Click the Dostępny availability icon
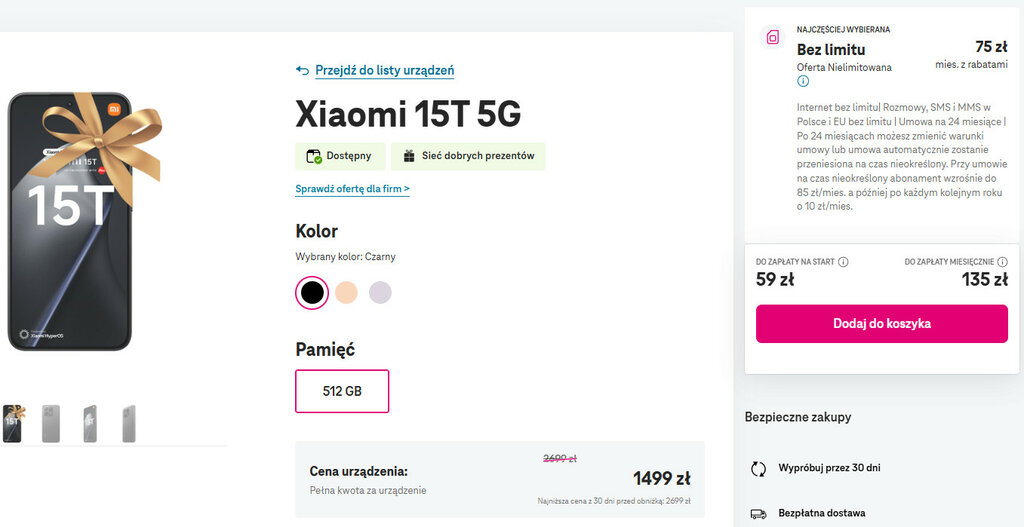Image resolution: width=1024 pixels, height=527 pixels. coord(314,156)
